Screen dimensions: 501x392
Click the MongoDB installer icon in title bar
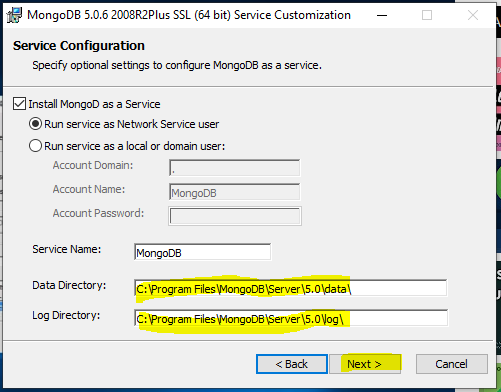(x=14, y=15)
